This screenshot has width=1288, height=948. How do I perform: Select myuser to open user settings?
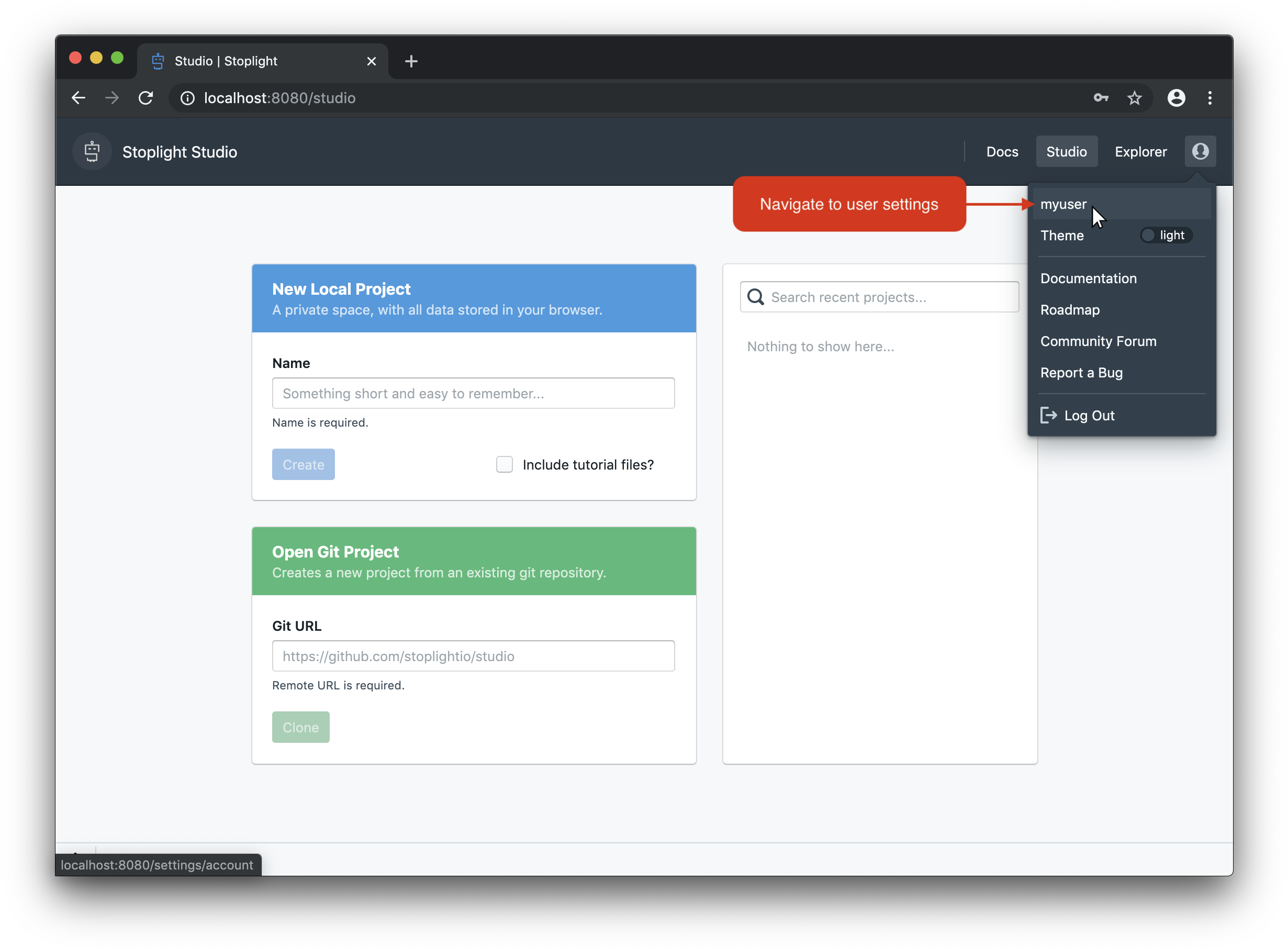(1122, 204)
